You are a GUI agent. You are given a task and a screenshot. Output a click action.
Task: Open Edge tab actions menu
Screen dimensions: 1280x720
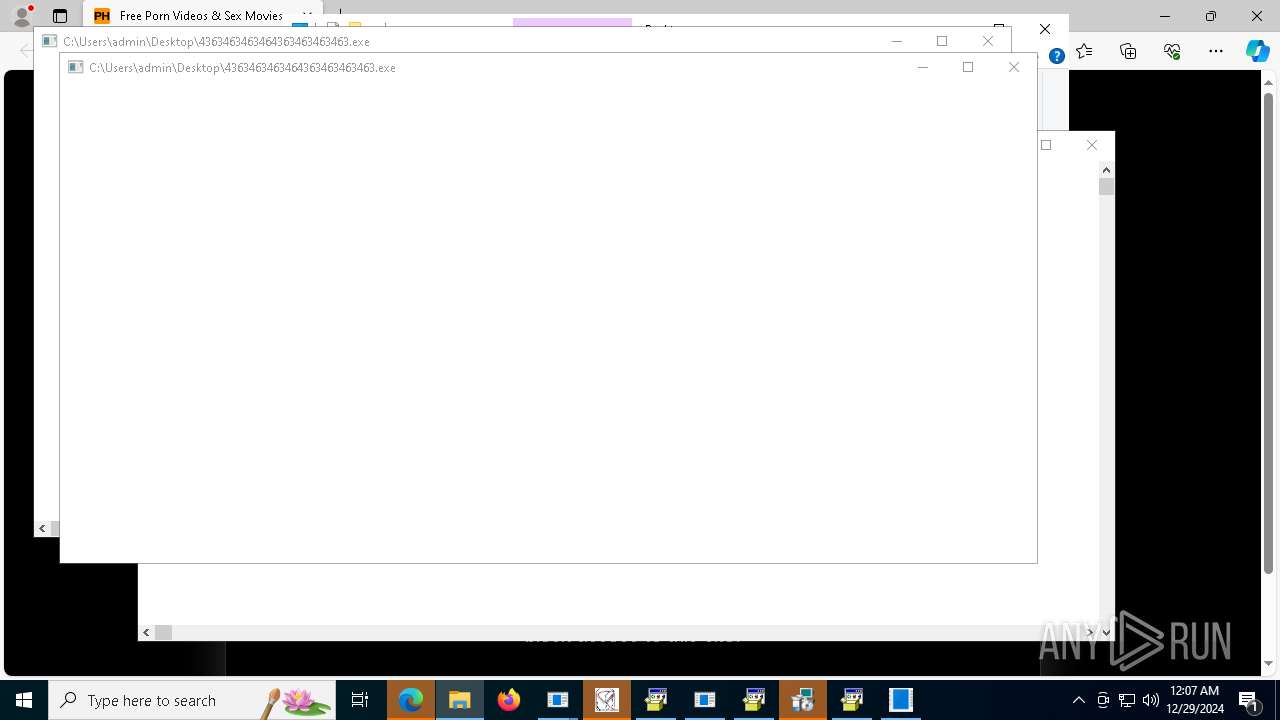[60, 16]
